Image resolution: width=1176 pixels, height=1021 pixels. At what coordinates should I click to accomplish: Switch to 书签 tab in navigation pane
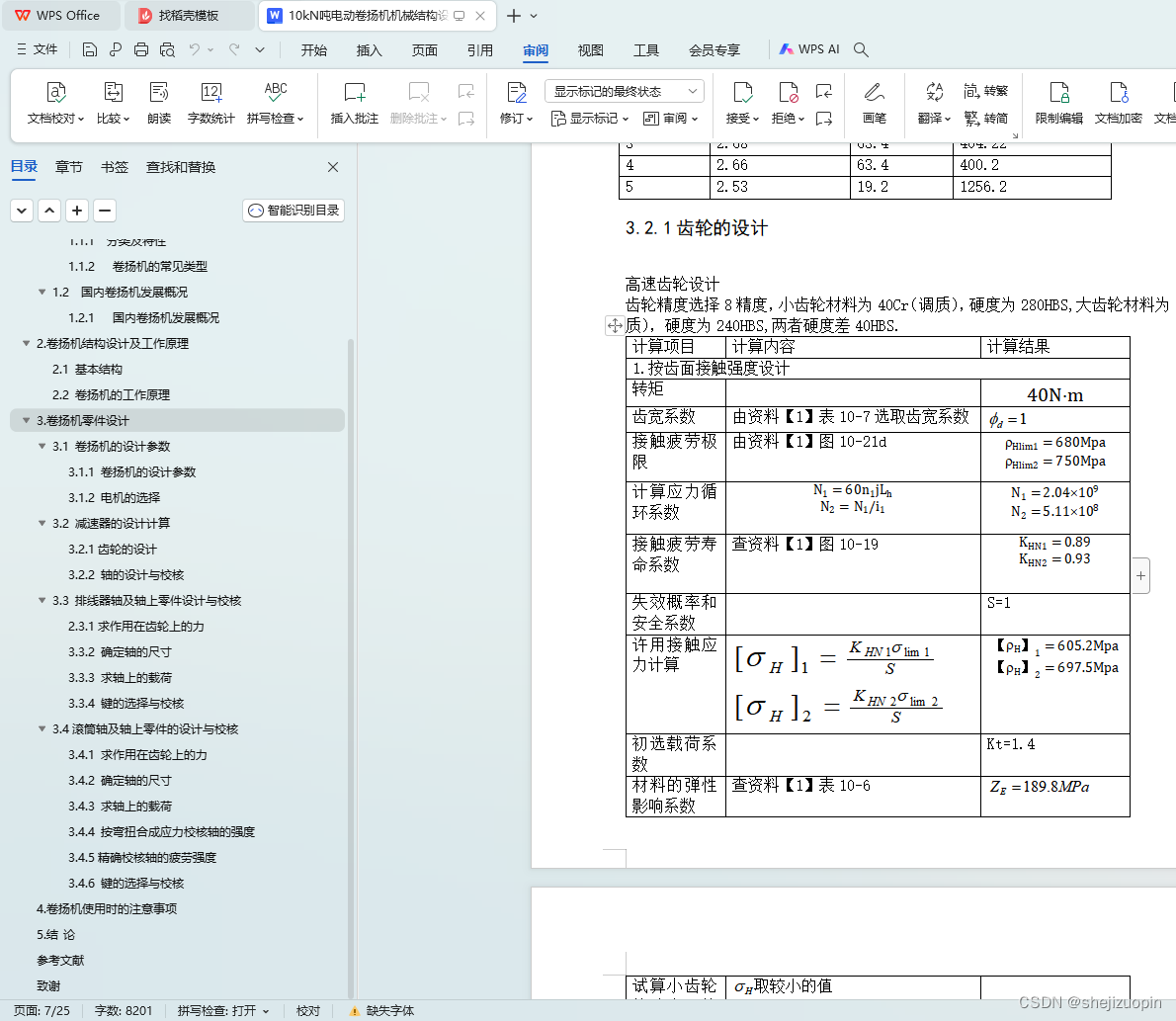point(115,166)
